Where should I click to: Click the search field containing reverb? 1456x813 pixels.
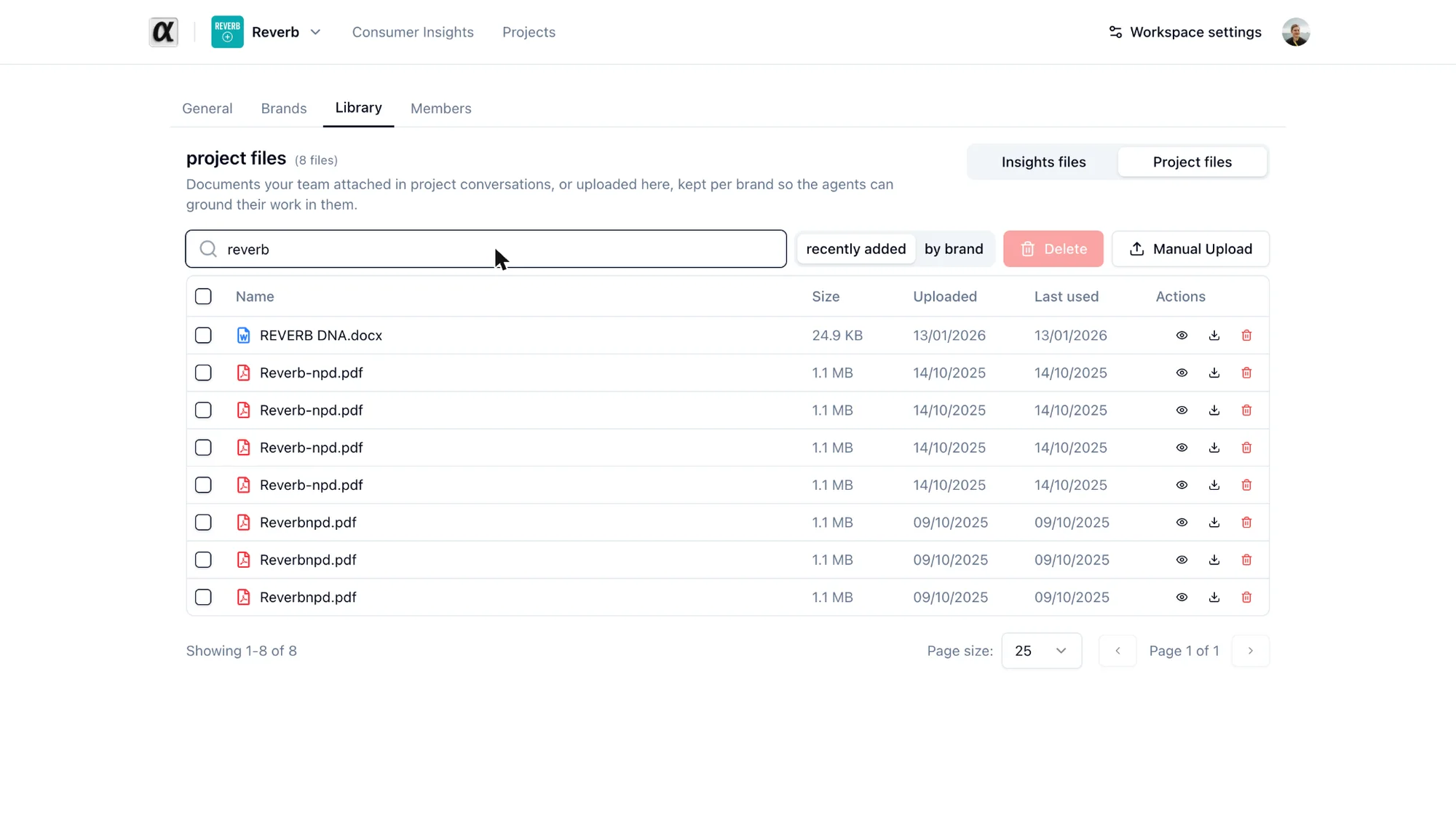click(x=486, y=249)
